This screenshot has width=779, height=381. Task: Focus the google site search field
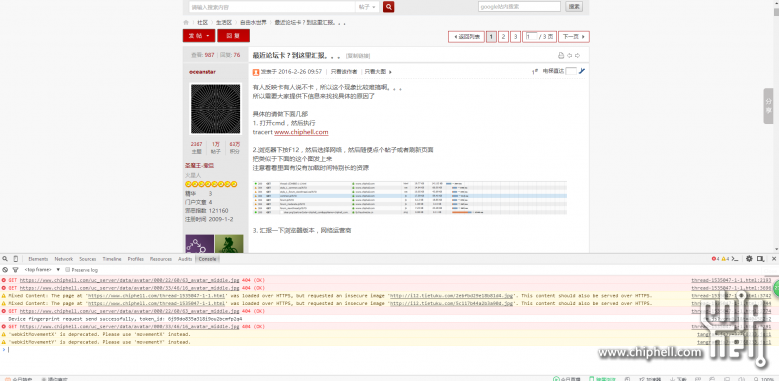(x=520, y=6)
